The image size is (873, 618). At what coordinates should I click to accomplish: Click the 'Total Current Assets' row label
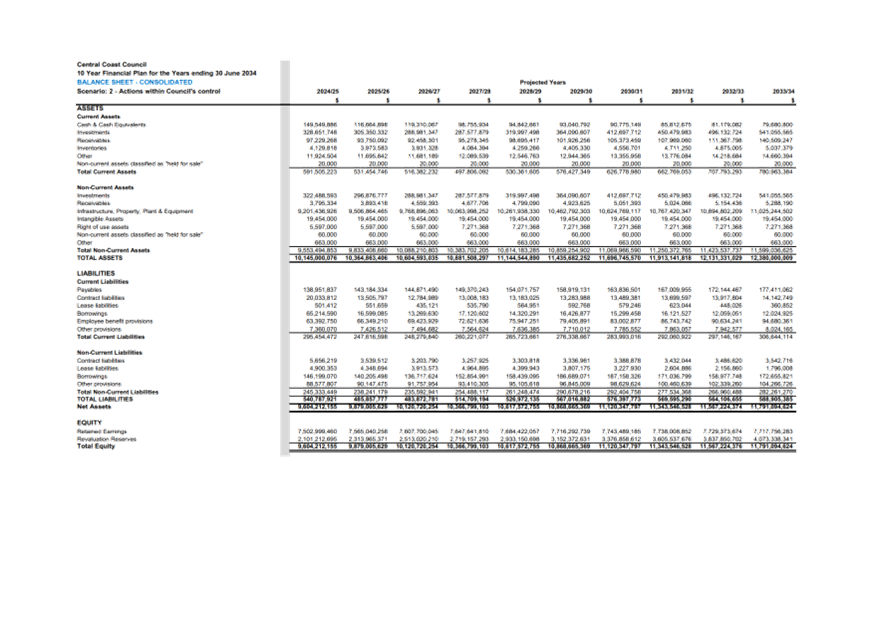click(x=106, y=171)
